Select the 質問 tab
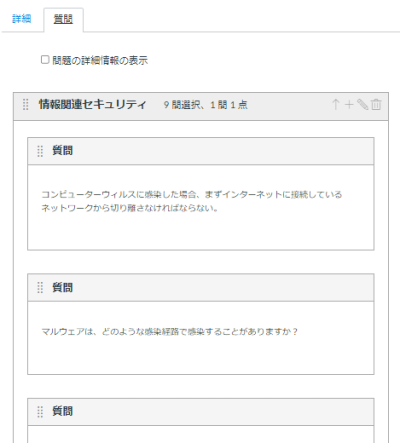Screen dimensions: 400x443 (63, 19)
